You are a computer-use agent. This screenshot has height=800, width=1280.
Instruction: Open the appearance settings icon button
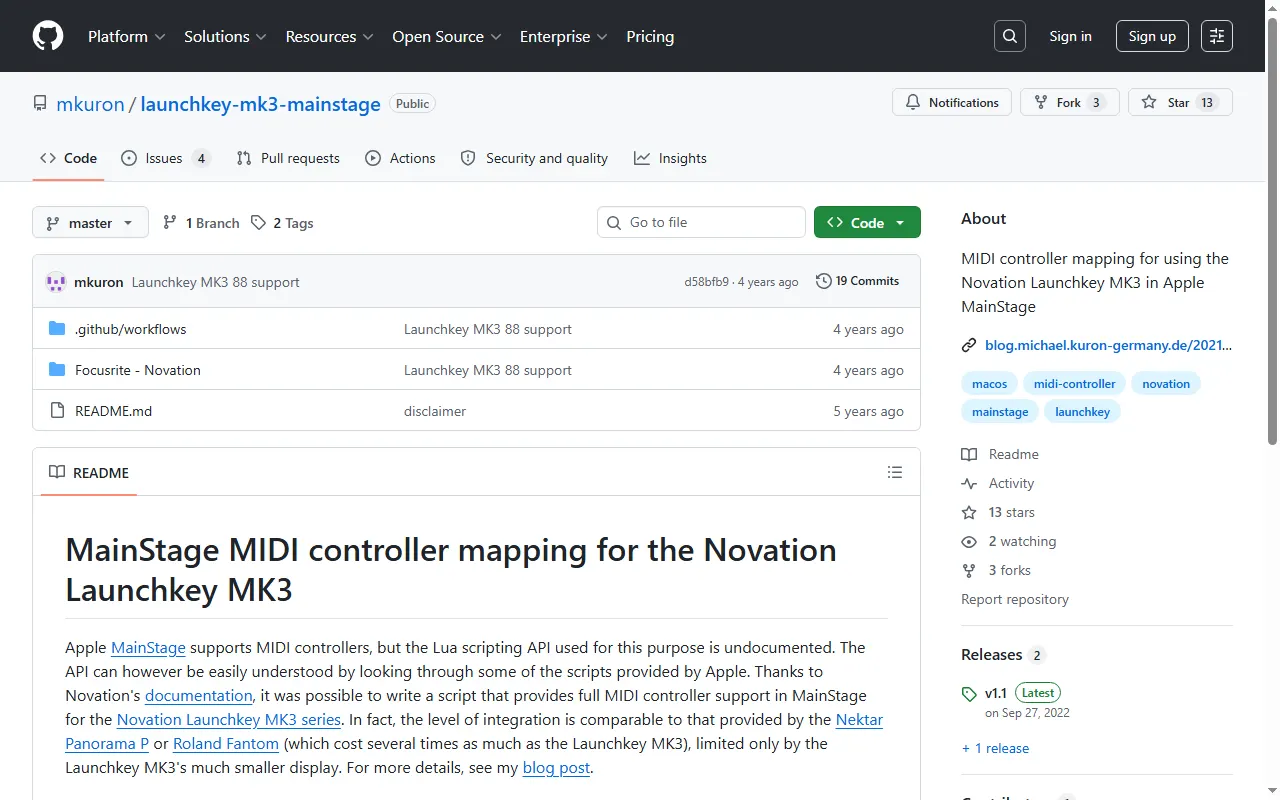(x=1217, y=36)
